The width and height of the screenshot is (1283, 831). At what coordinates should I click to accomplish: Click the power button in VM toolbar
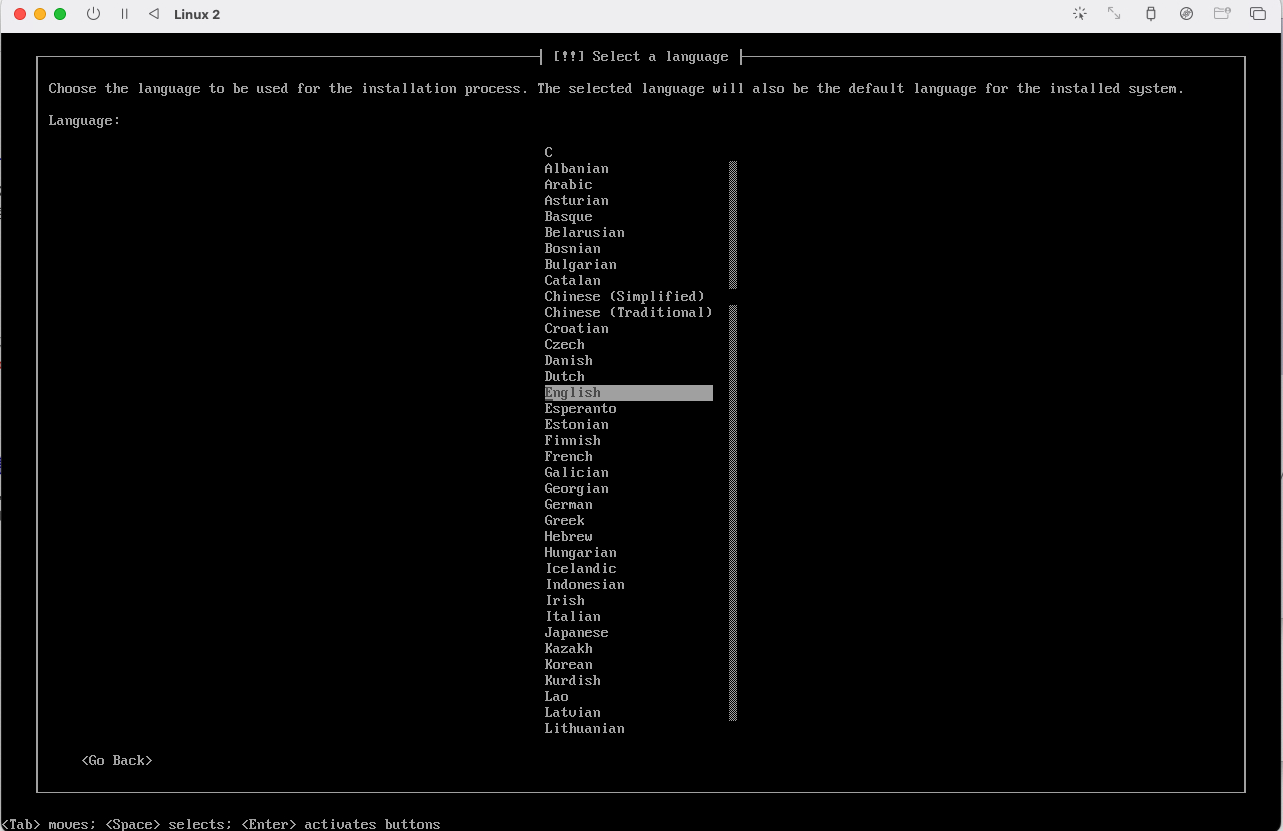(93, 14)
